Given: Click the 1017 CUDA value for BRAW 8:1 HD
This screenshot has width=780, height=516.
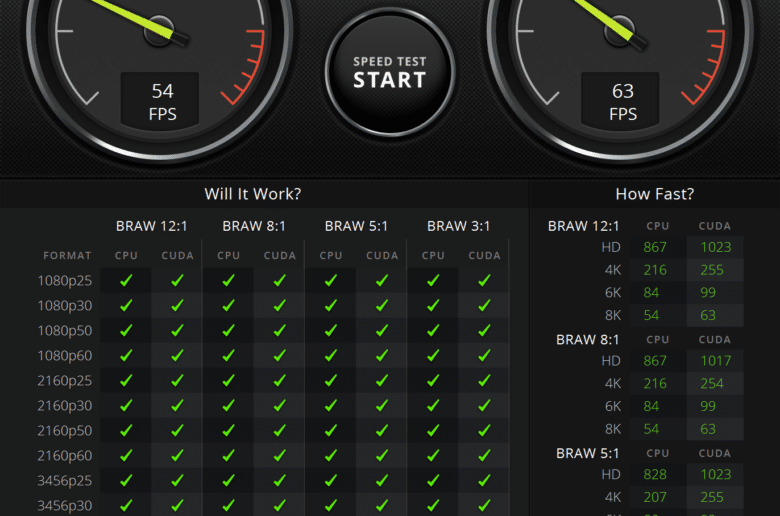Looking at the screenshot, I should 716,361.
